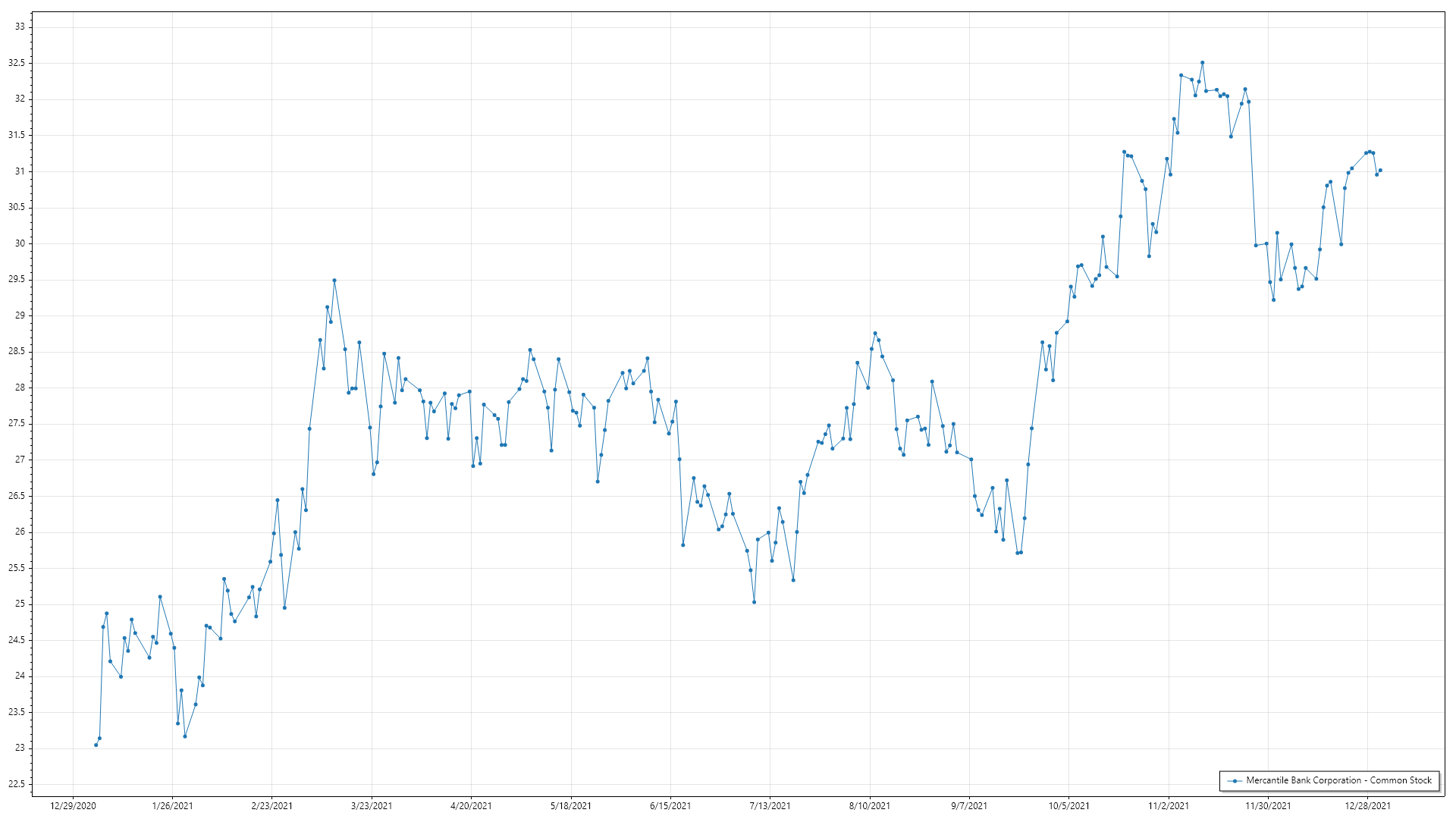Click the 10/5/2021 x-axis date label
Viewport: 1456px width, 819px height.
point(1068,805)
